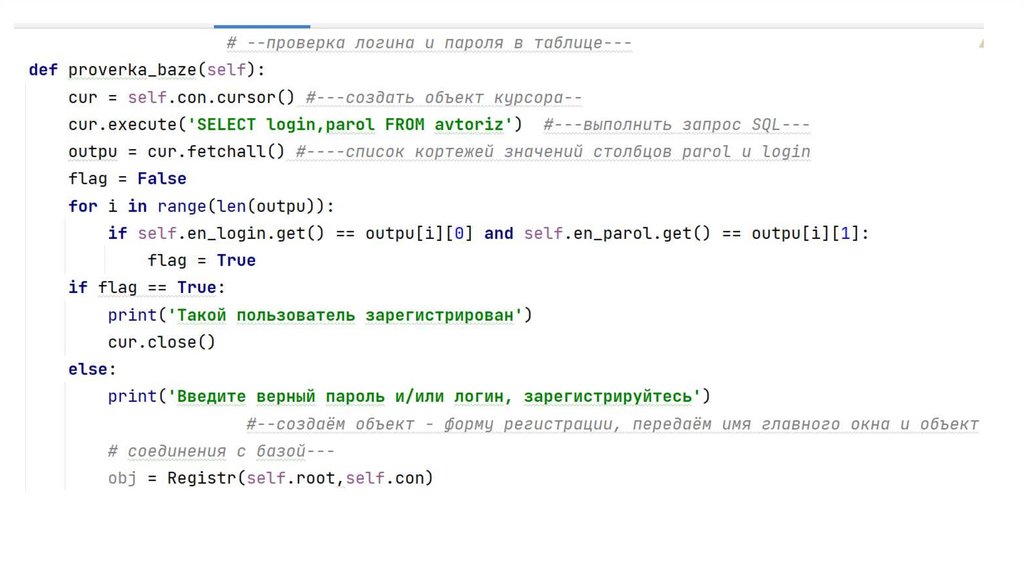Click the flag = True assignment

coord(201,261)
